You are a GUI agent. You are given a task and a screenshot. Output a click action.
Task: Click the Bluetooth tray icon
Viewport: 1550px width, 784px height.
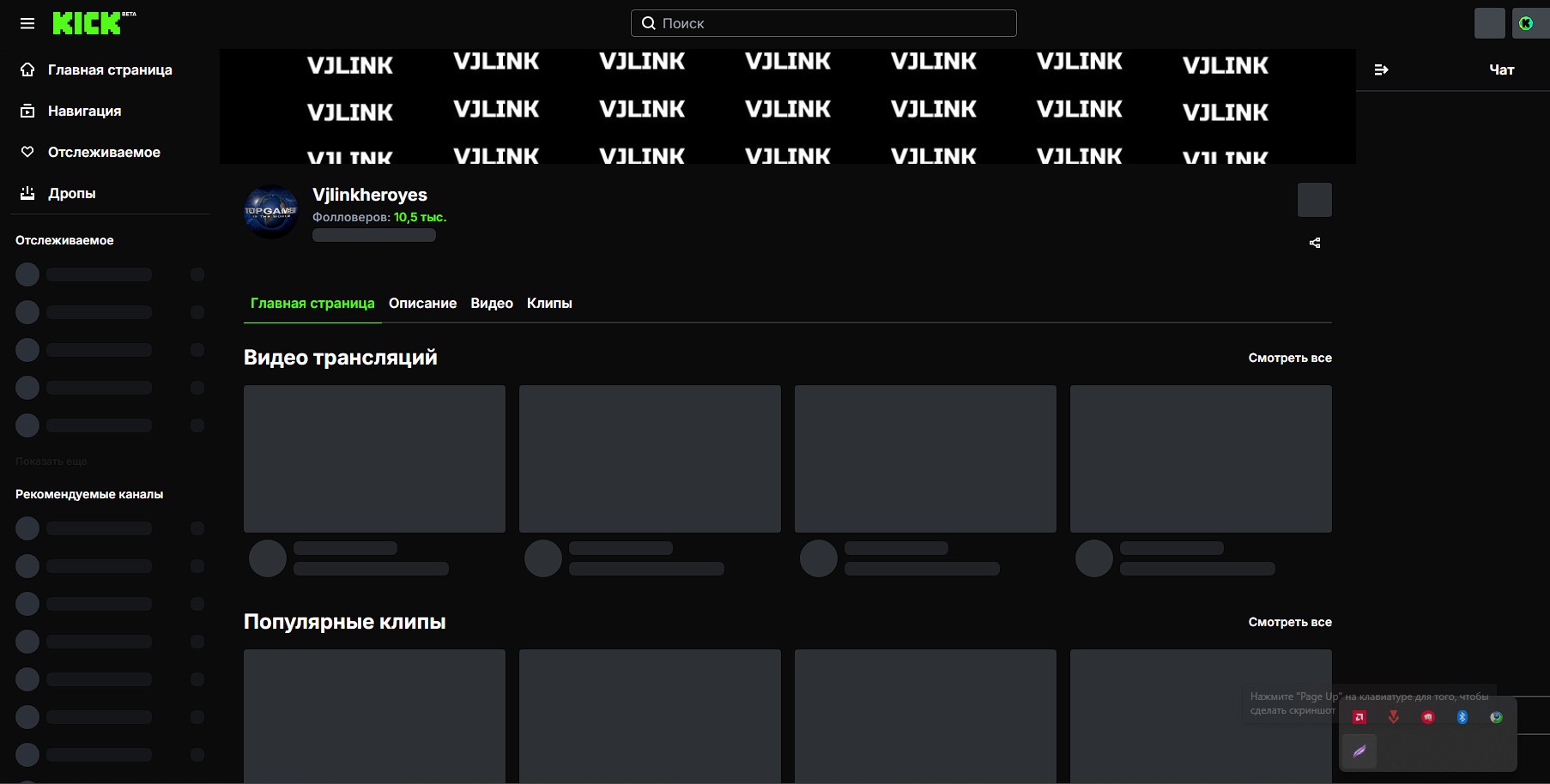coord(1462,717)
